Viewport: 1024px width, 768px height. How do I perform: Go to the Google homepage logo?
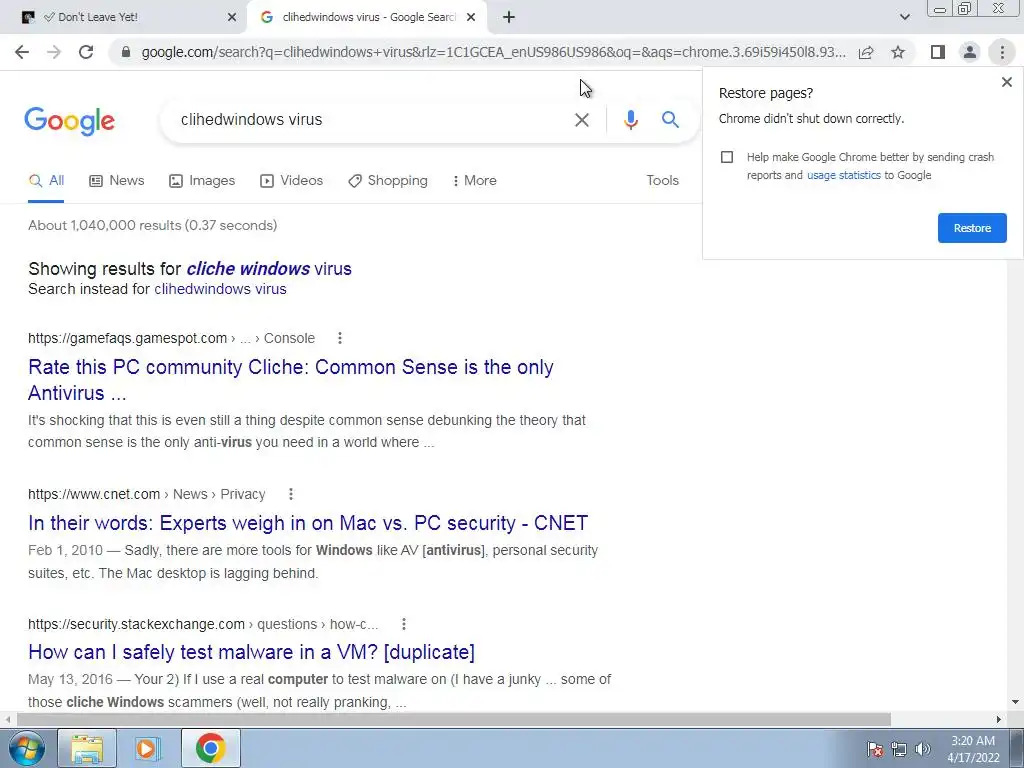69,121
